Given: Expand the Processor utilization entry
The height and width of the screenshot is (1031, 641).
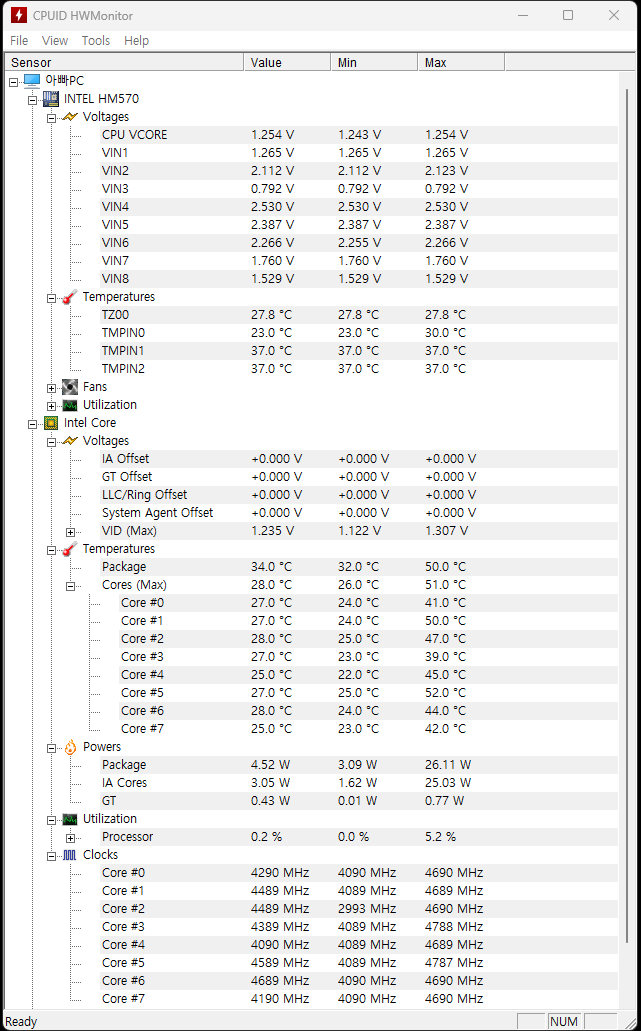Looking at the screenshot, I should click(70, 838).
